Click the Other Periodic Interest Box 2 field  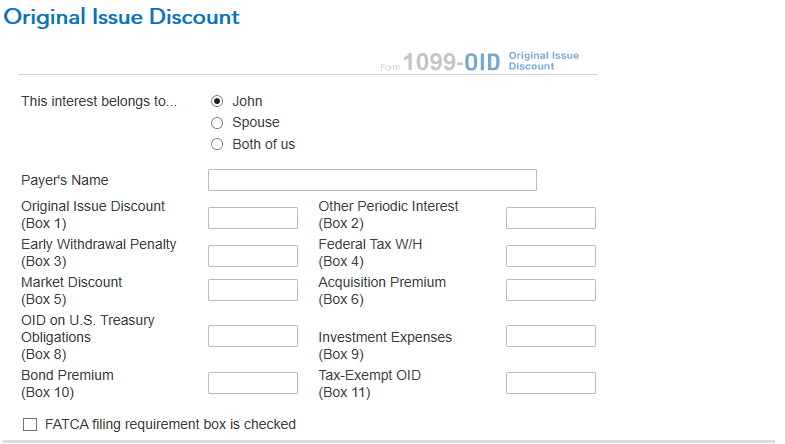click(x=550, y=218)
